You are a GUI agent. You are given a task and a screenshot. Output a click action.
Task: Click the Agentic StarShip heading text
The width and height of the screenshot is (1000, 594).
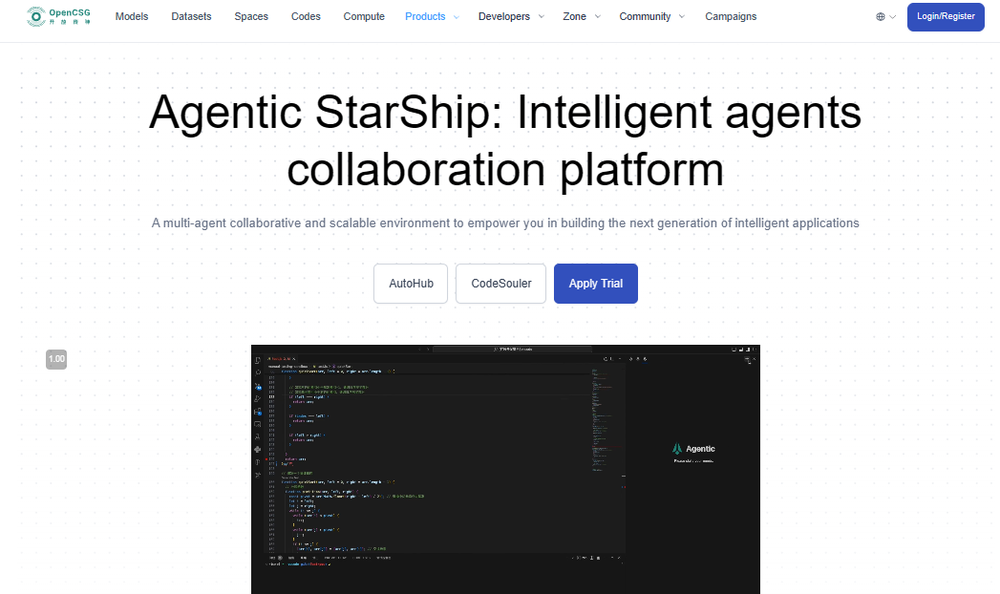pos(505,140)
